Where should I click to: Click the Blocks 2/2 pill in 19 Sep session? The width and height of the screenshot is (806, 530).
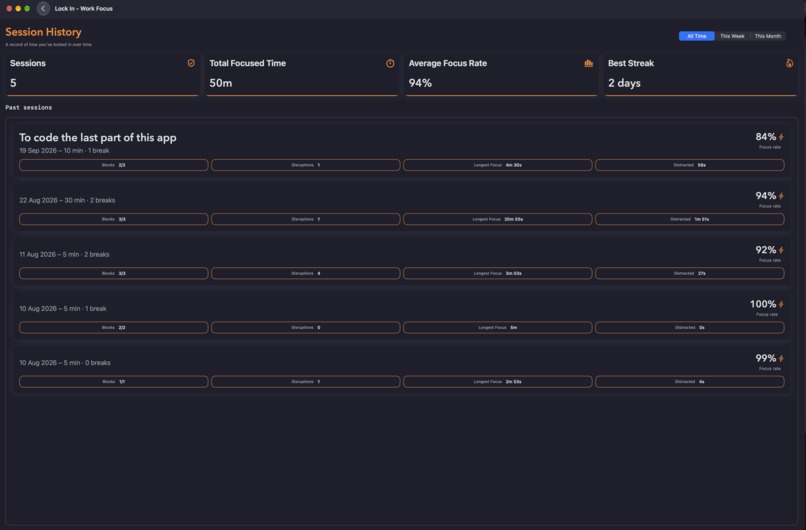click(114, 165)
